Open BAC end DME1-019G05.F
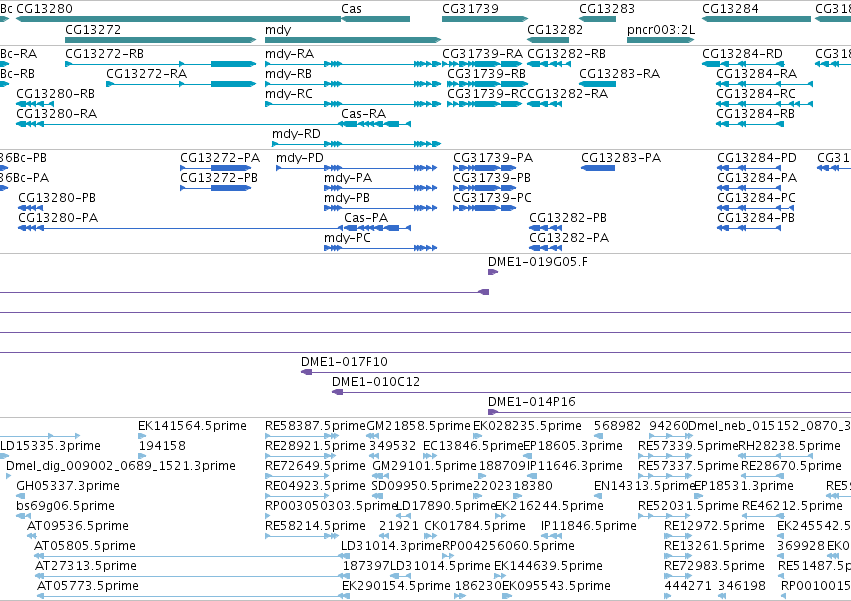 point(537,262)
